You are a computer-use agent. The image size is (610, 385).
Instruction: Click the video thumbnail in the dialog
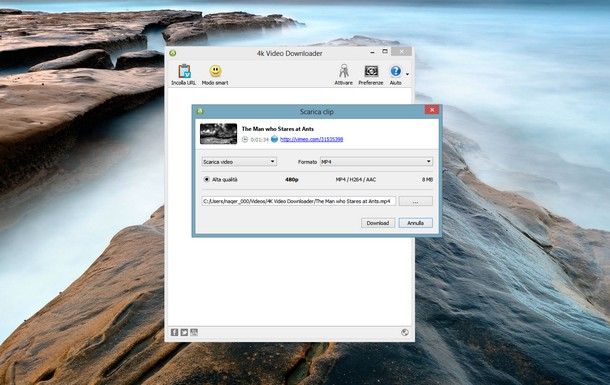pyautogui.click(x=218, y=134)
